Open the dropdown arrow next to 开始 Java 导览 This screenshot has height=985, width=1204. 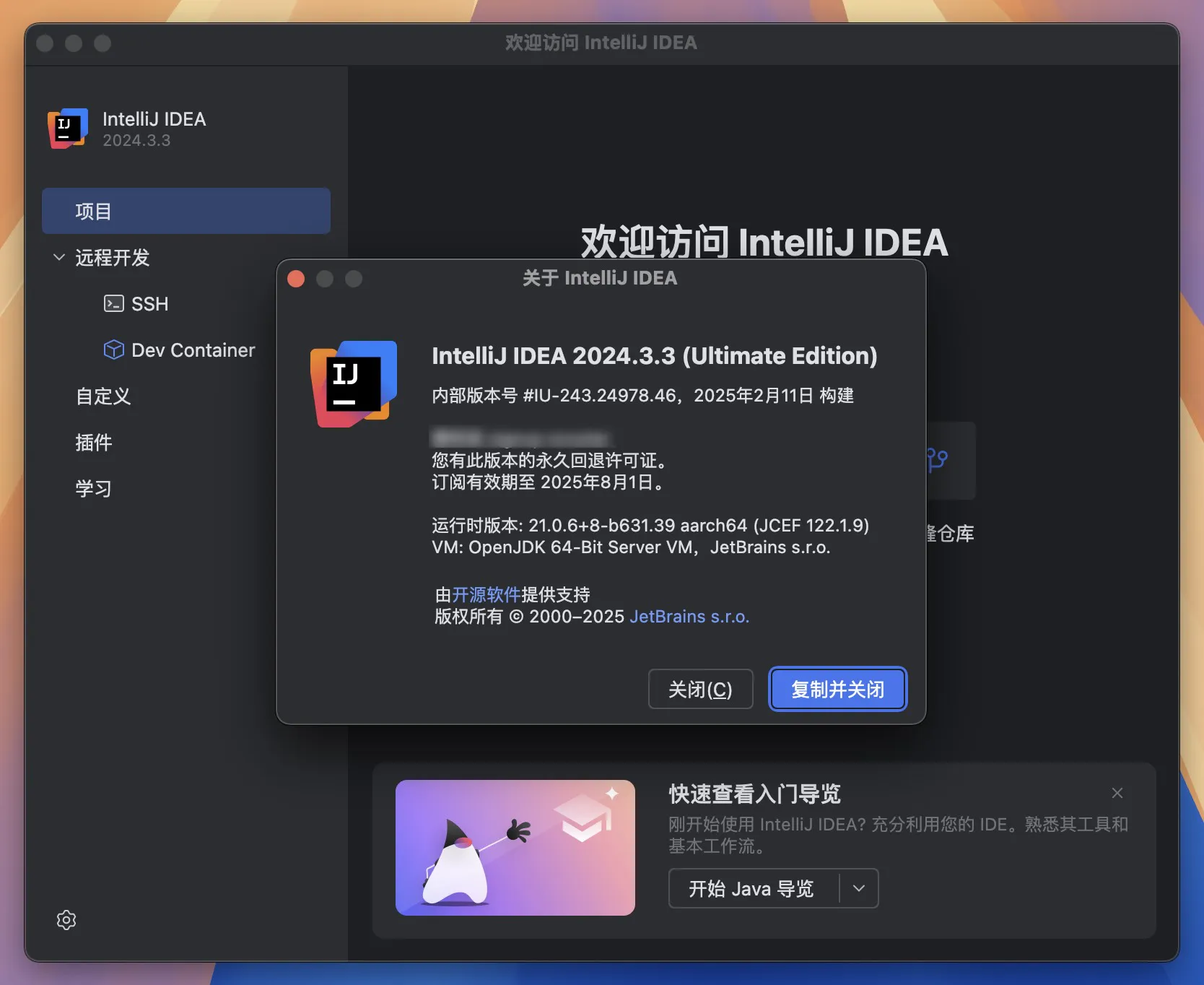(x=859, y=888)
